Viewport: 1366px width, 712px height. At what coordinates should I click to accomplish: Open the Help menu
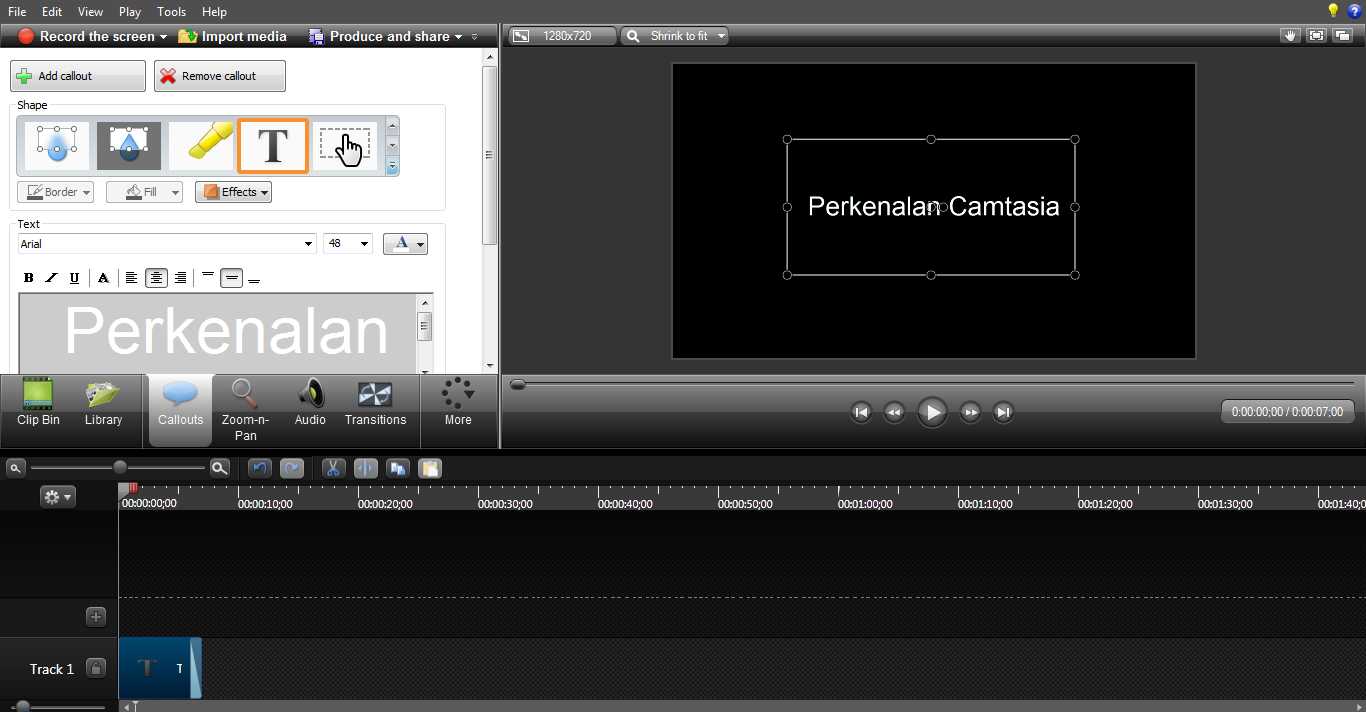click(x=214, y=11)
